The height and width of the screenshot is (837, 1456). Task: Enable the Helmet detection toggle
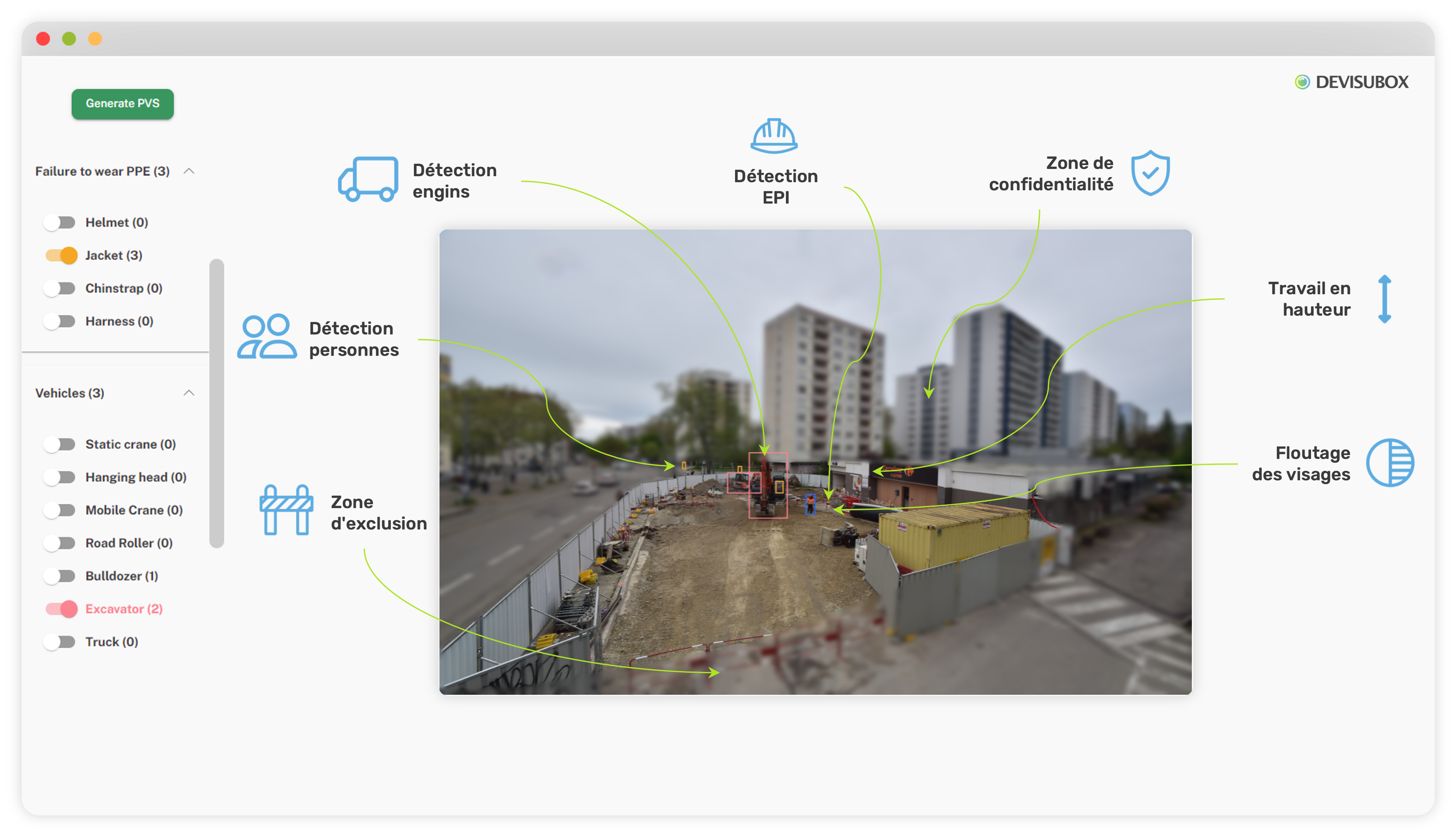pyautogui.click(x=60, y=222)
